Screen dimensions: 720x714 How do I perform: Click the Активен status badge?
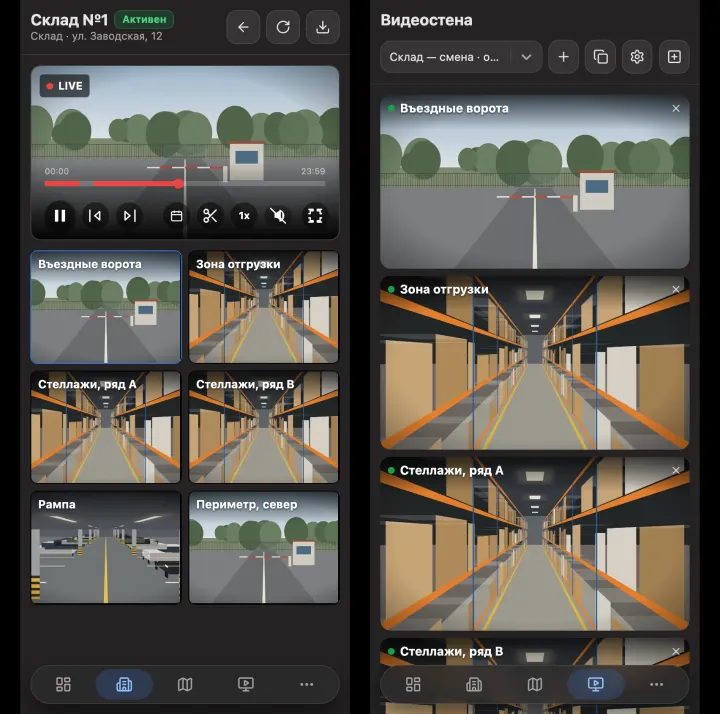tap(144, 19)
